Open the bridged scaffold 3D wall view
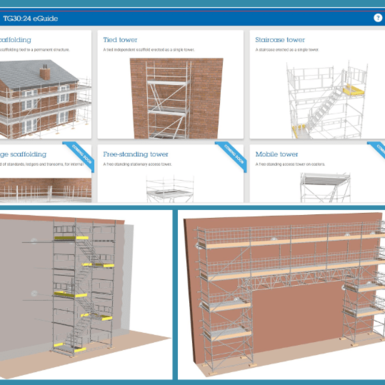The height and width of the screenshot is (385, 385). click(281, 295)
